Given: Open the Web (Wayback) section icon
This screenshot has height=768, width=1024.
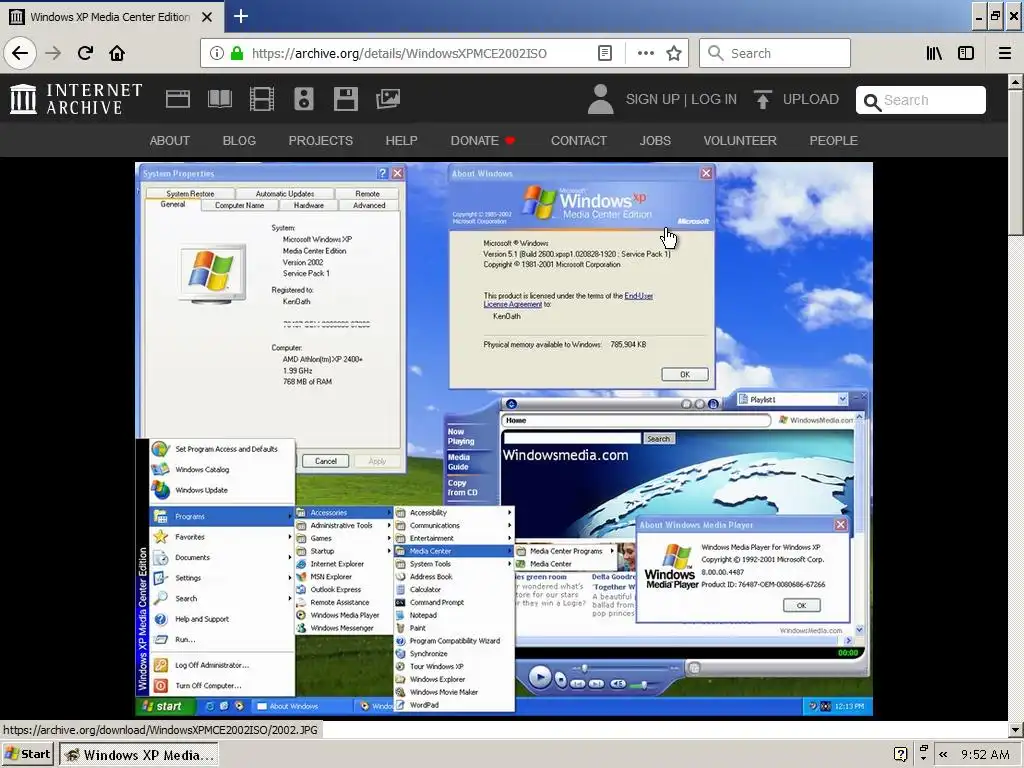Looking at the screenshot, I should click(178, 99).
